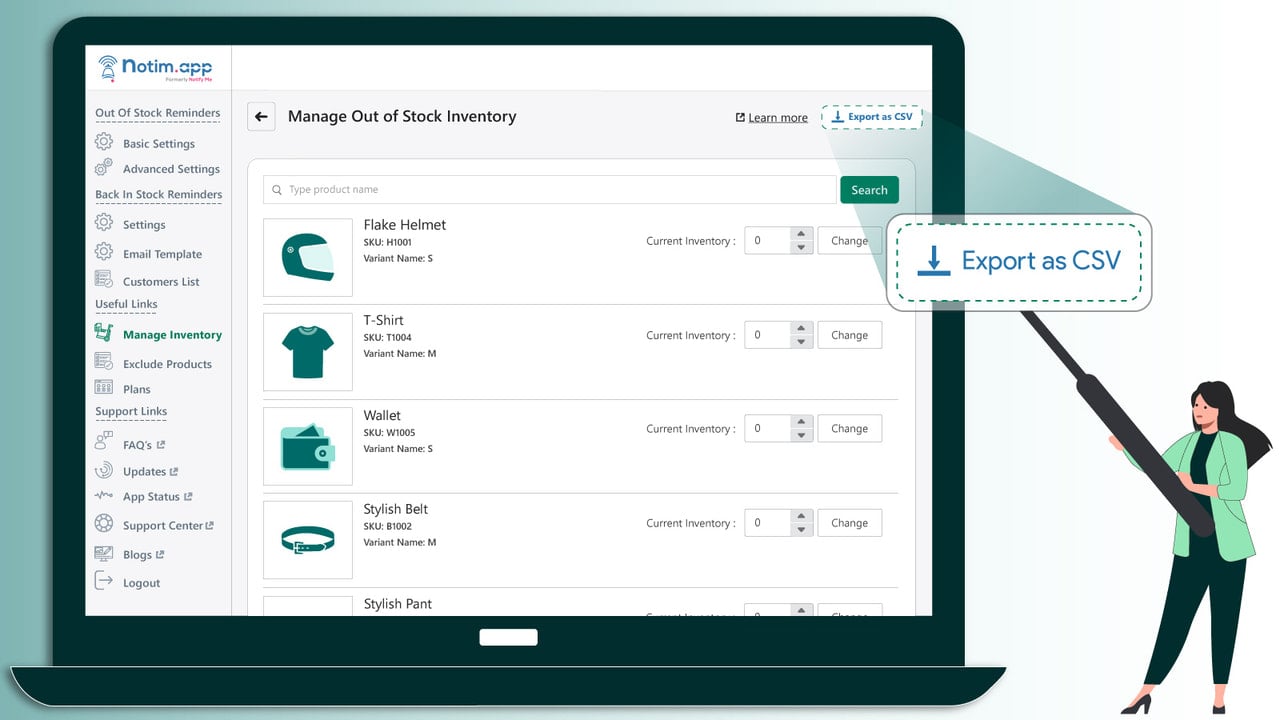The height and width of the screenshot is (720, 1280).
Task: Click external link icon next to Learn more
Action: (740, 118)
